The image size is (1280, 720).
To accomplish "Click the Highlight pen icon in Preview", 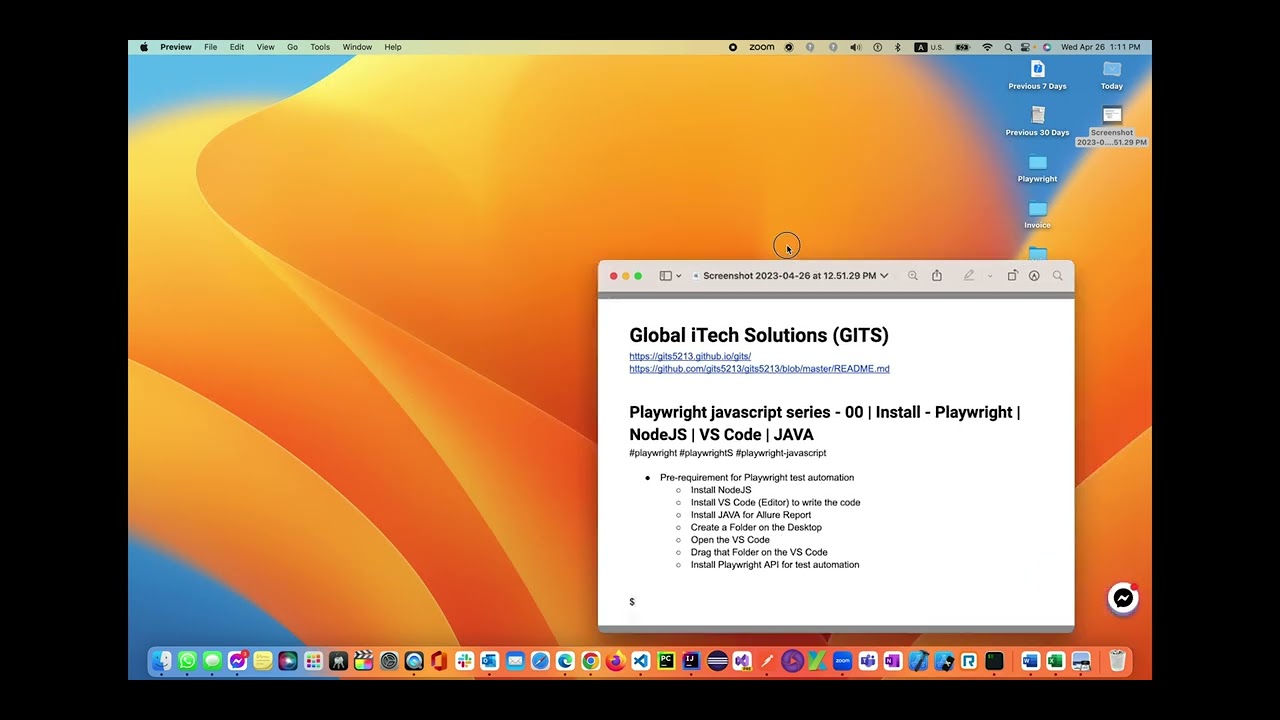I will click(968, 276).
